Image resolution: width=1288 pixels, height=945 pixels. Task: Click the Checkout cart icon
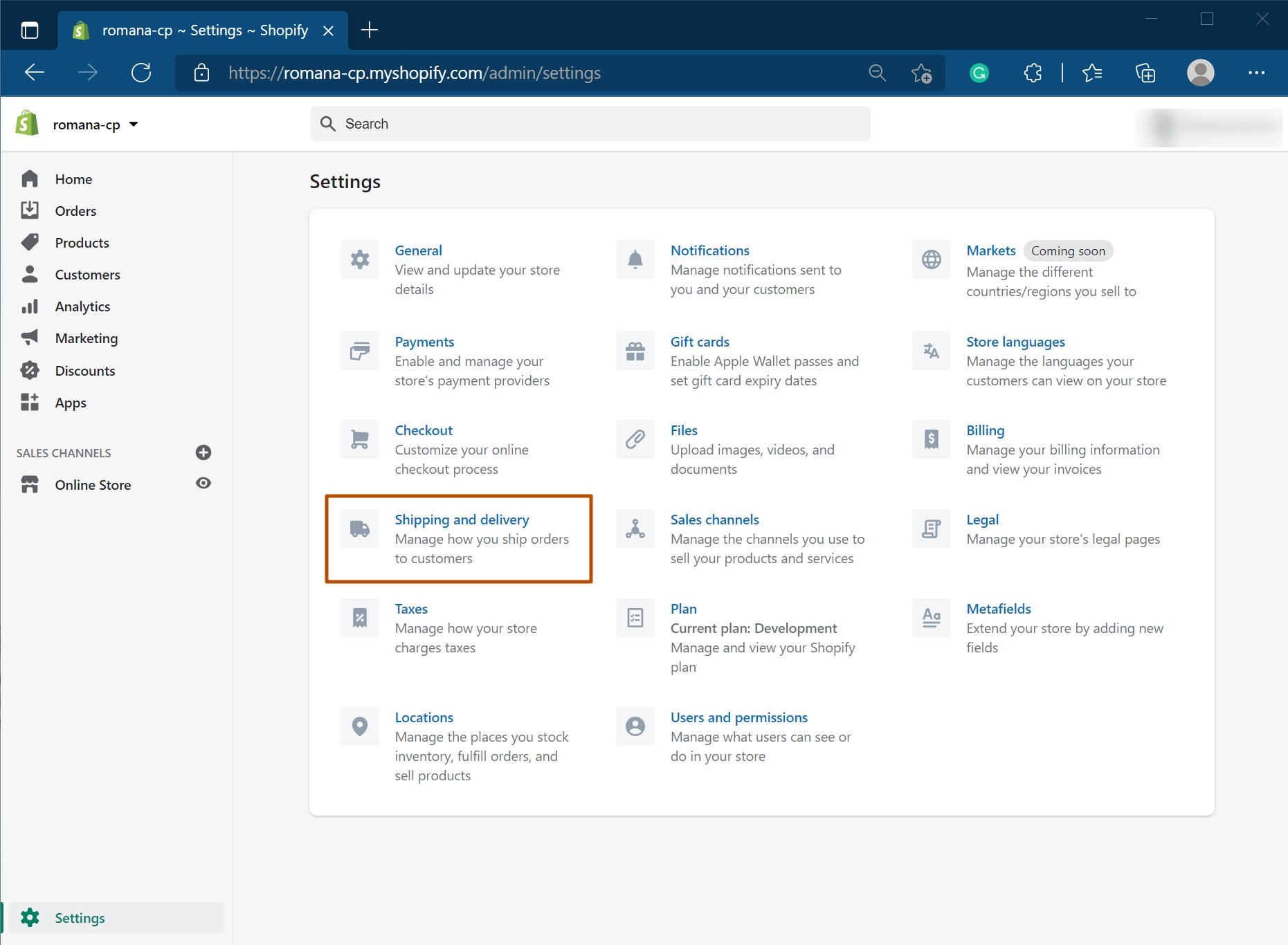[360, 439]
